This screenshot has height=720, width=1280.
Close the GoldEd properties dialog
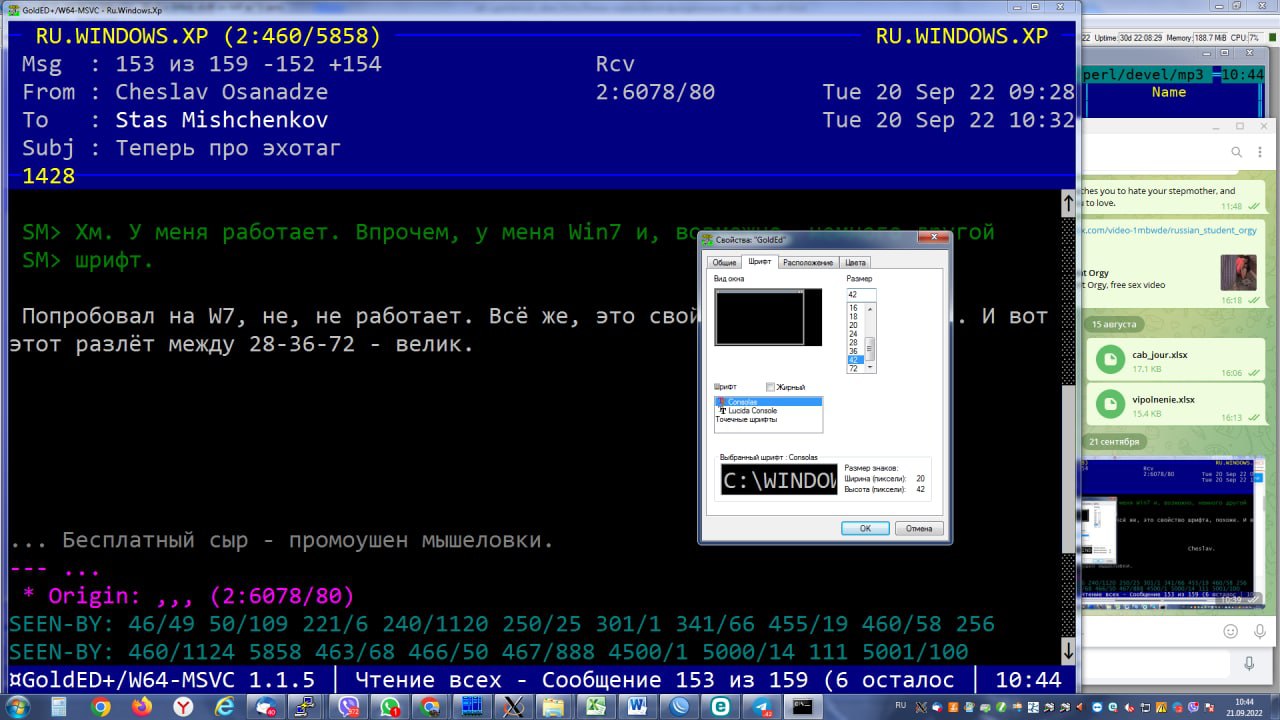coord(936,239)
